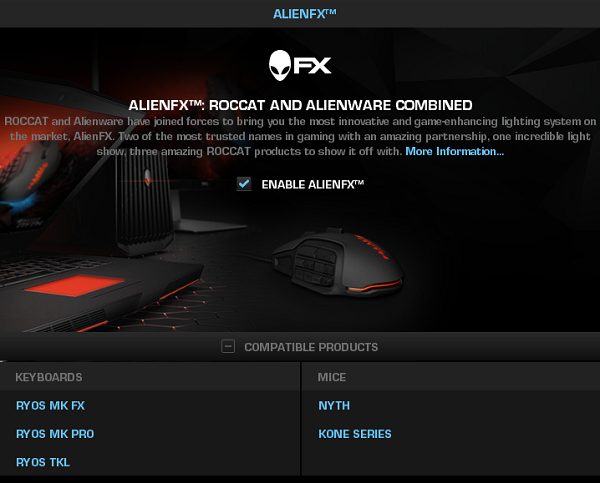Collapse the Compatible Products section
Image resolution: width=600 pixels, height=483 pixels.
[228, 347]
